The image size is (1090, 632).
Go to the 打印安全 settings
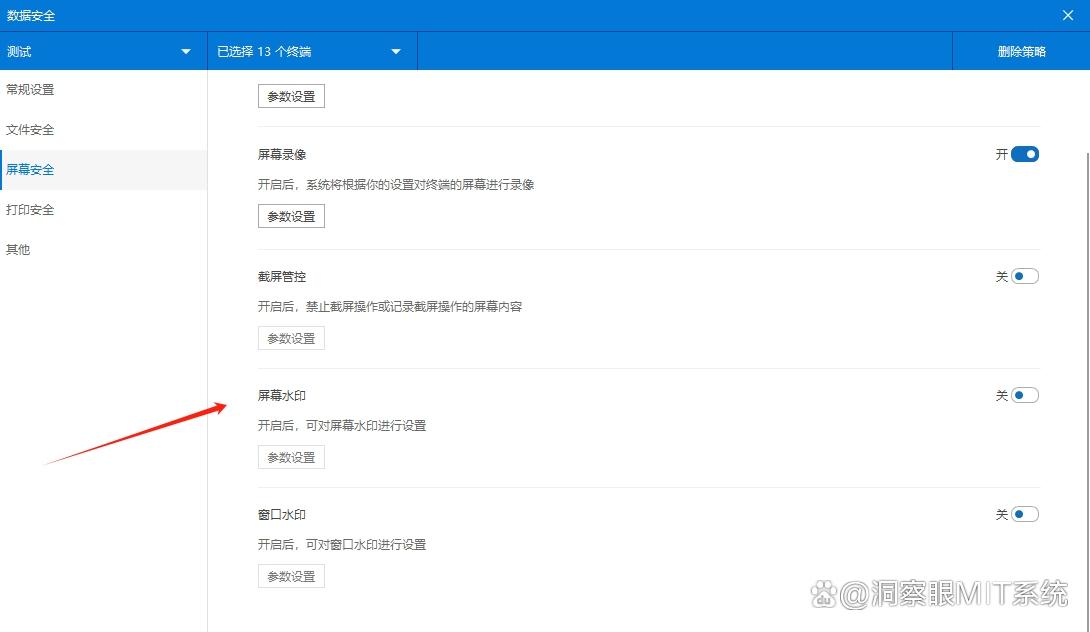30,210
